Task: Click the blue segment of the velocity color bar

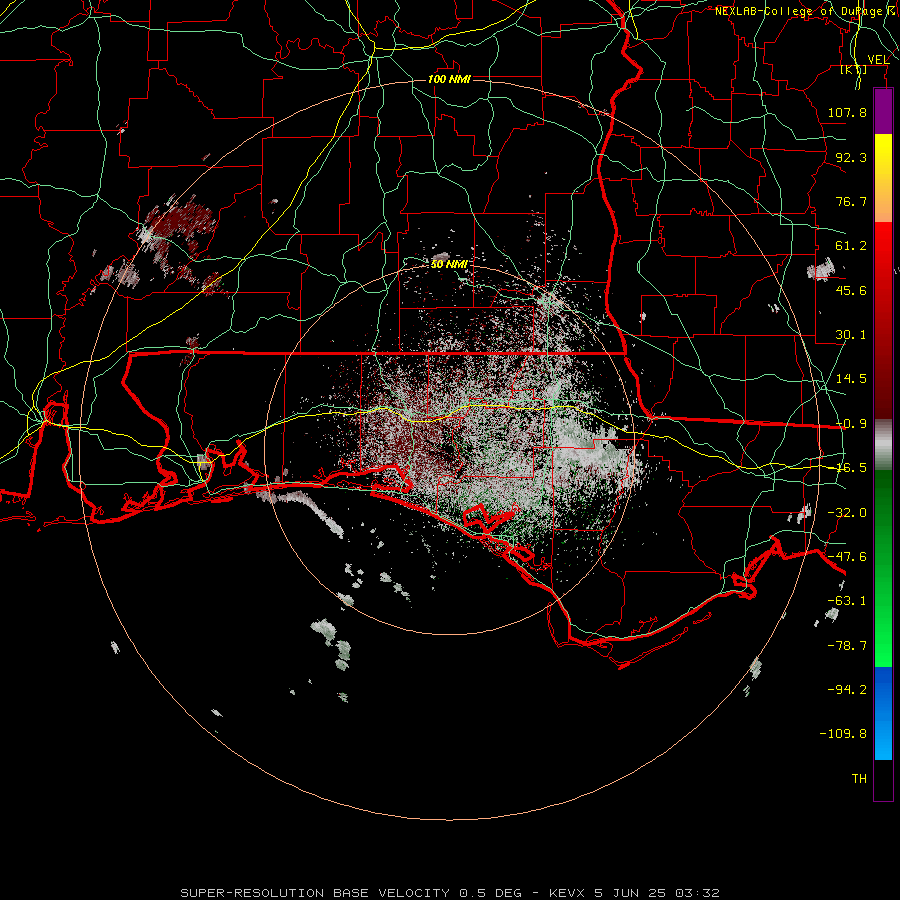Action: [x=883, y=713]
